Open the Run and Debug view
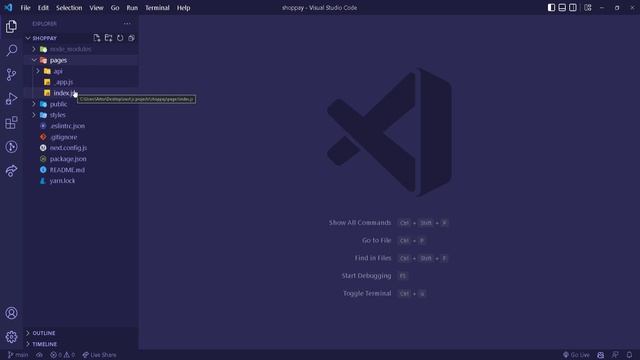The width and height of the screenshot is (640, 360). 11,98
